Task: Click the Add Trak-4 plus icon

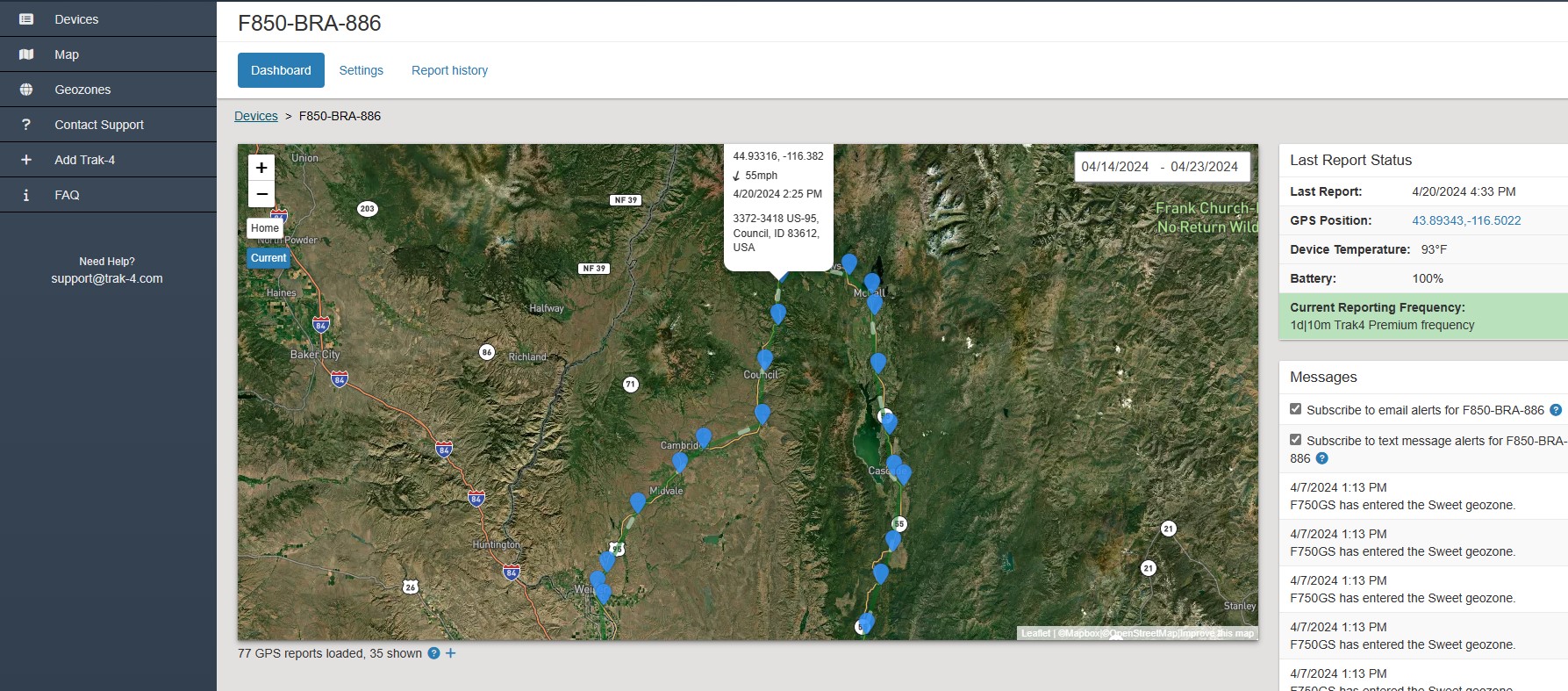Action: tap(26, 160)
